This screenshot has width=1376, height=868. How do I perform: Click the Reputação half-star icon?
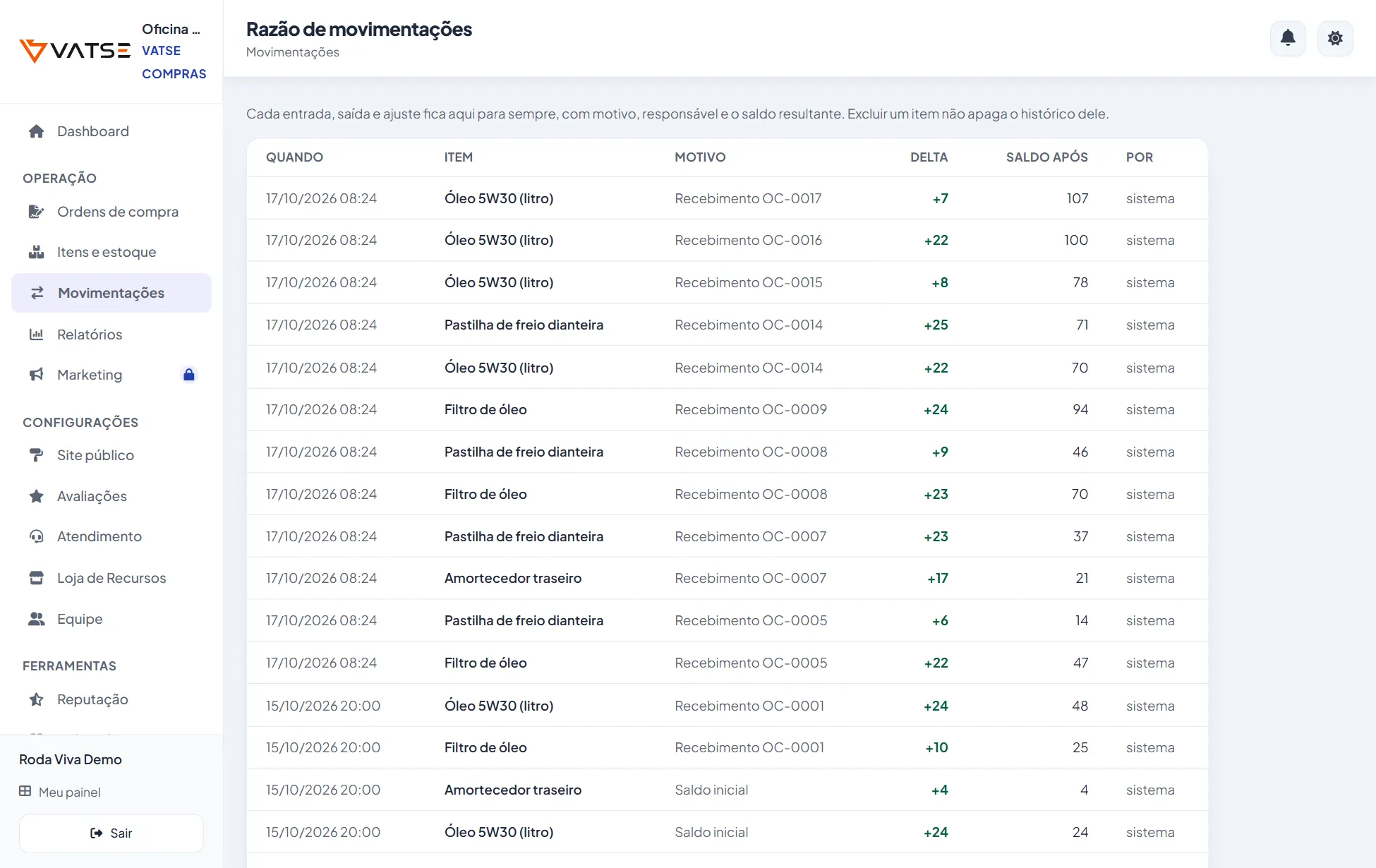37,699
